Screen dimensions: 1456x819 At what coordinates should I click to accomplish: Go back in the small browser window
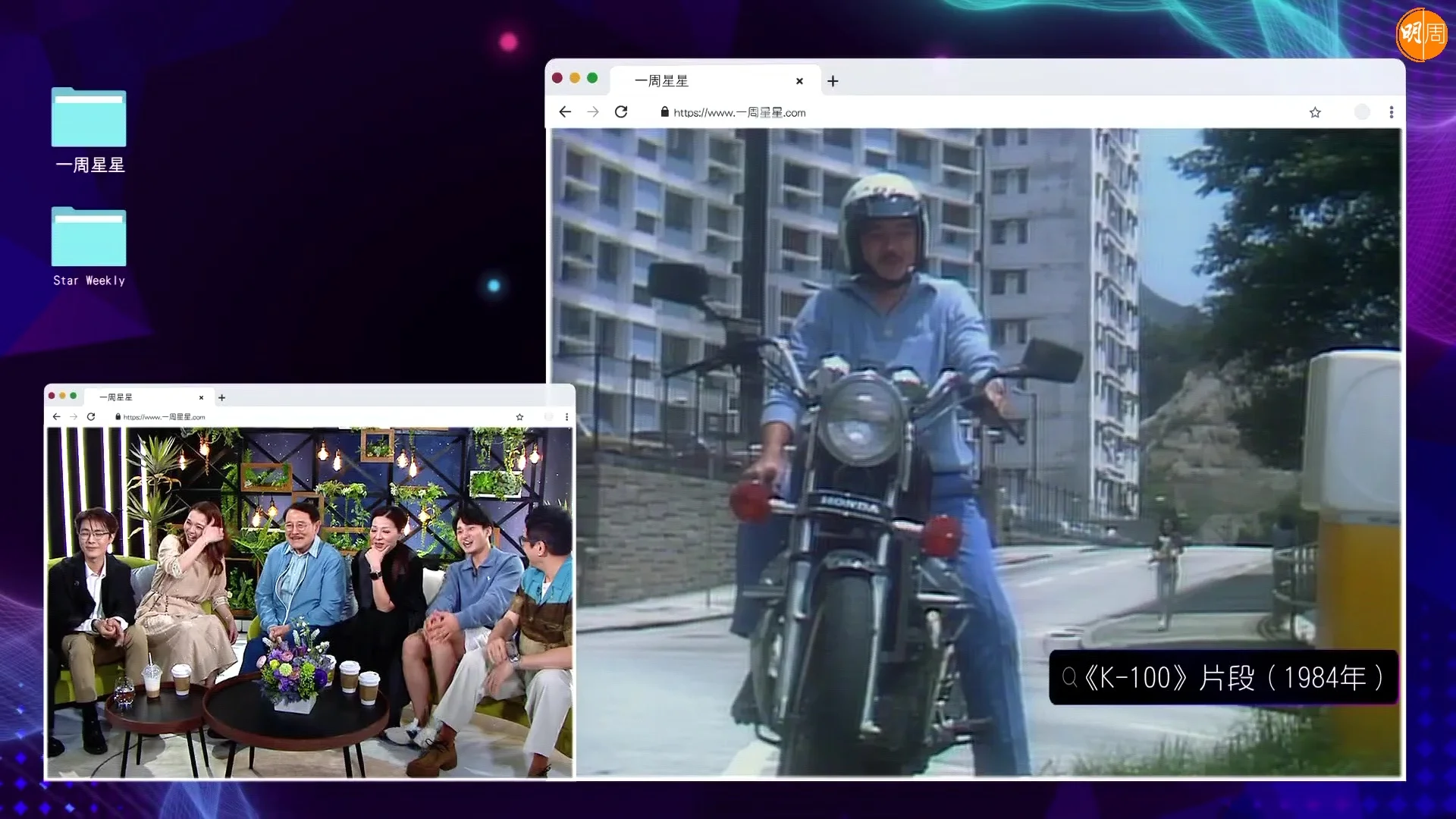click(56, 417)
